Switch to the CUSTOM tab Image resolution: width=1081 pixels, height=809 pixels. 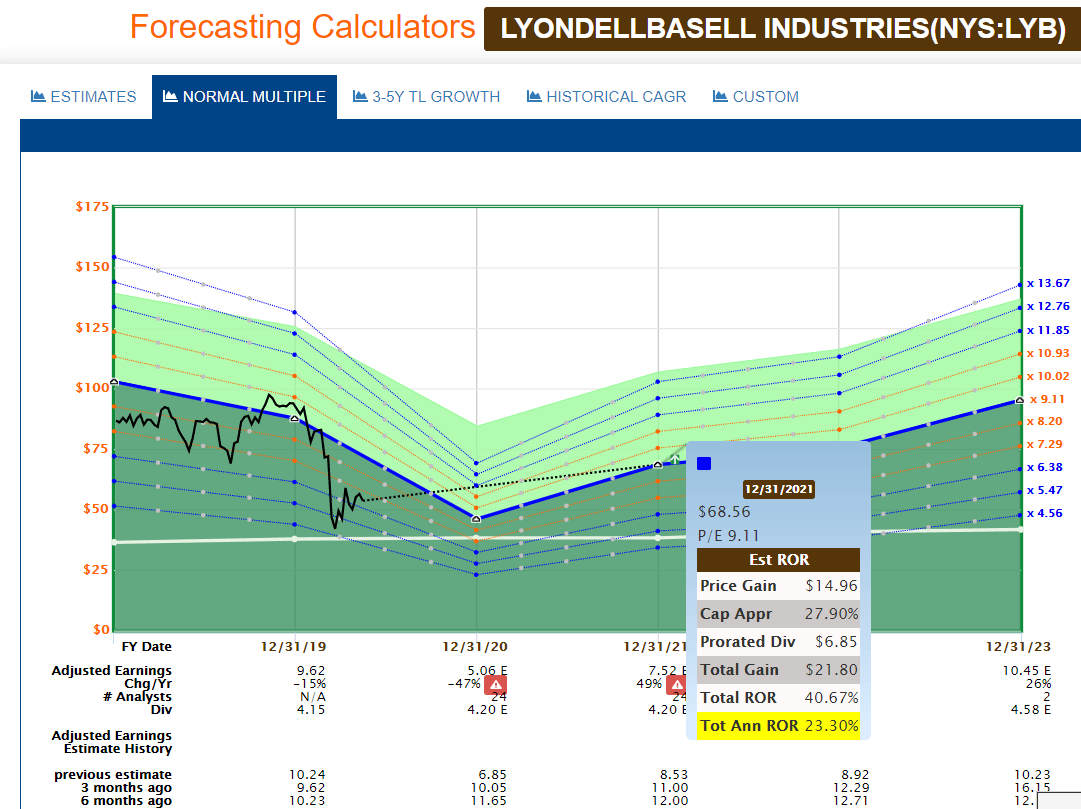point(756,97)
